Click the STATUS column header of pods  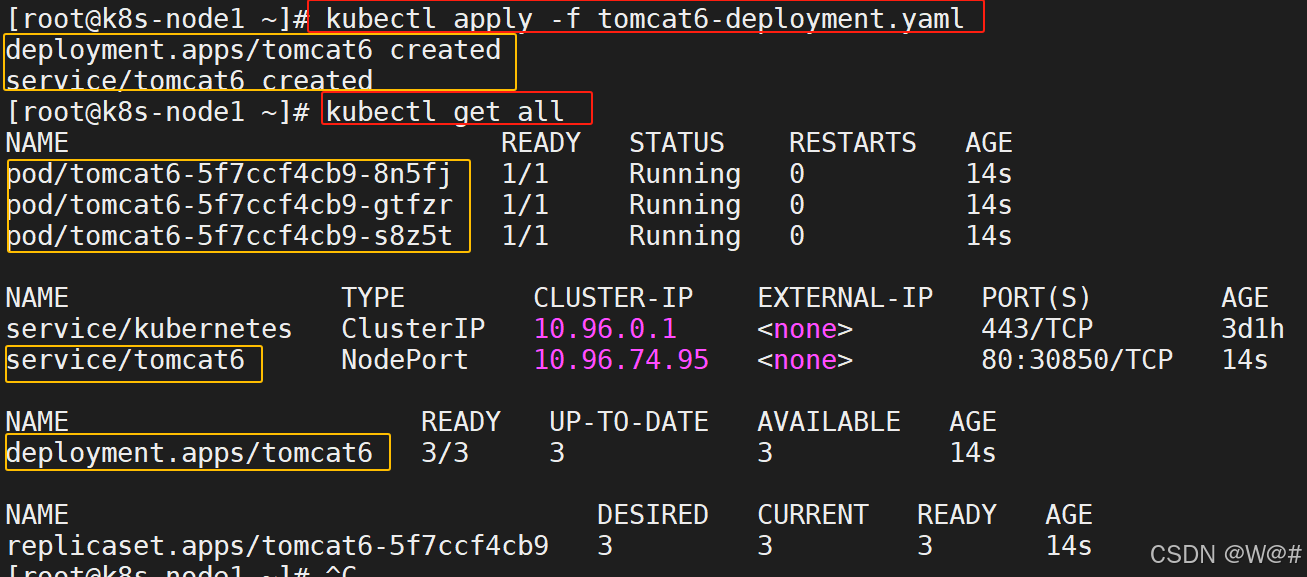pyautogui.click(x=677, y=143)
